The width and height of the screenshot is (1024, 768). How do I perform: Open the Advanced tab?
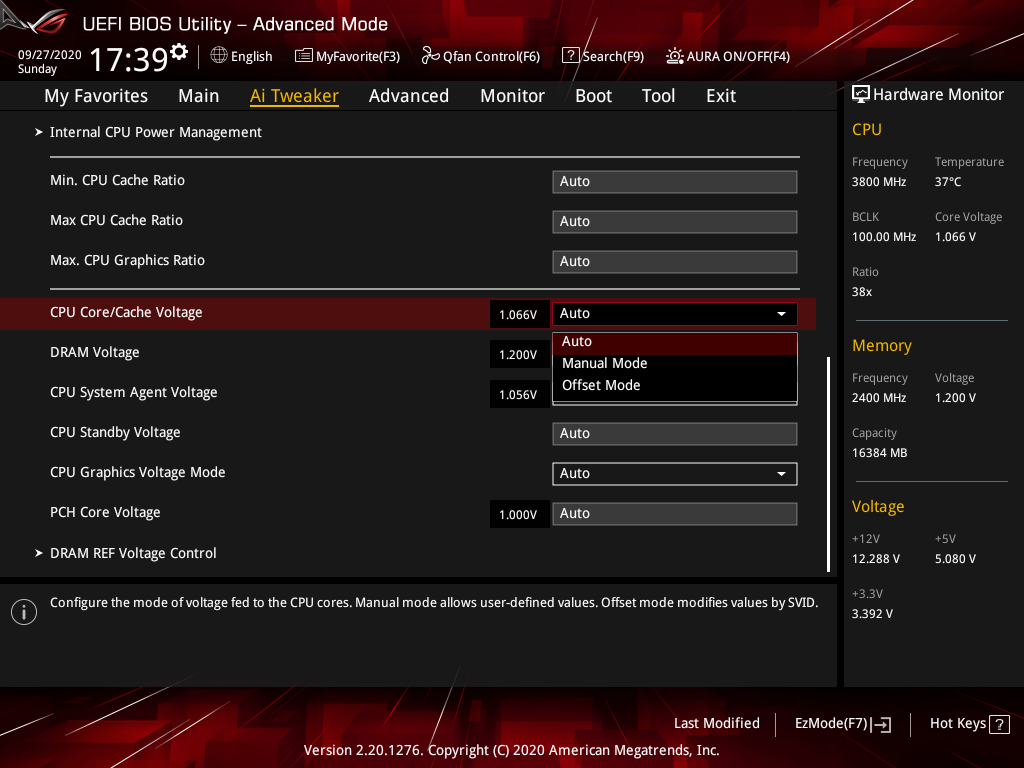409,96
